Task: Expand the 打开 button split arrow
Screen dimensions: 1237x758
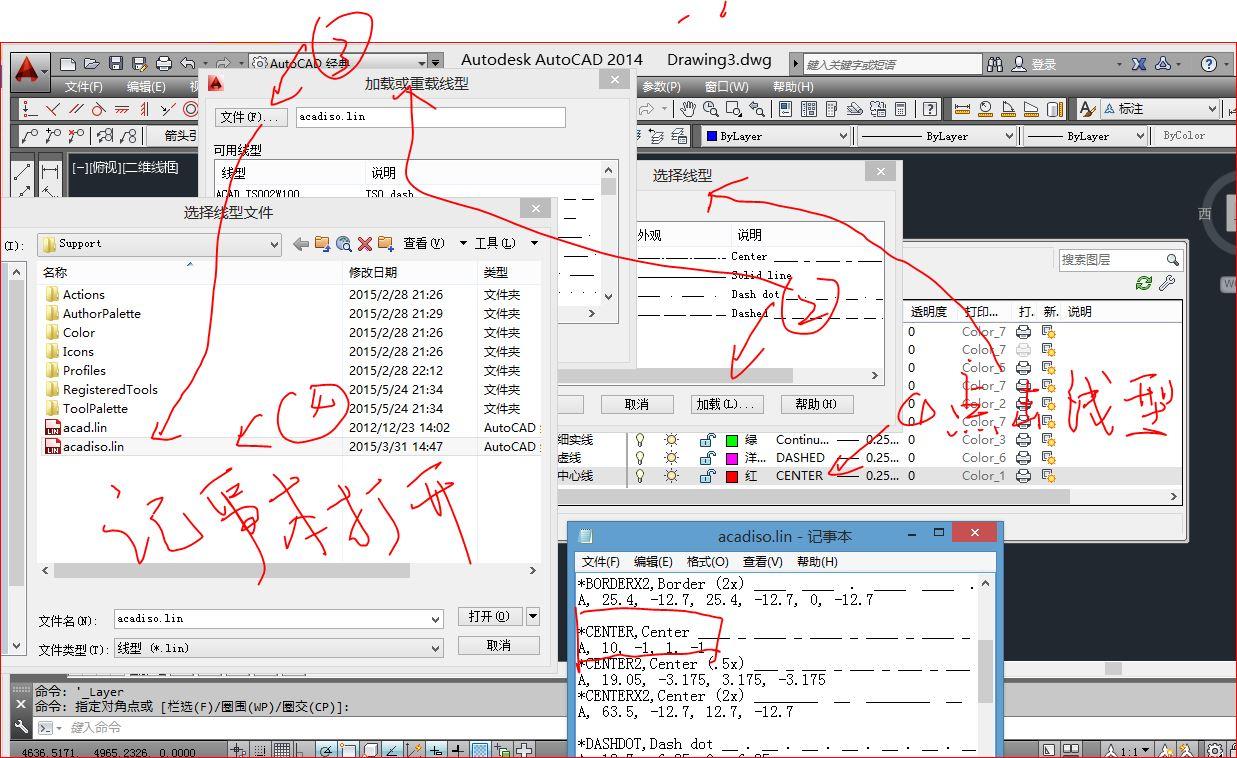Action: (x=533, y=617)
